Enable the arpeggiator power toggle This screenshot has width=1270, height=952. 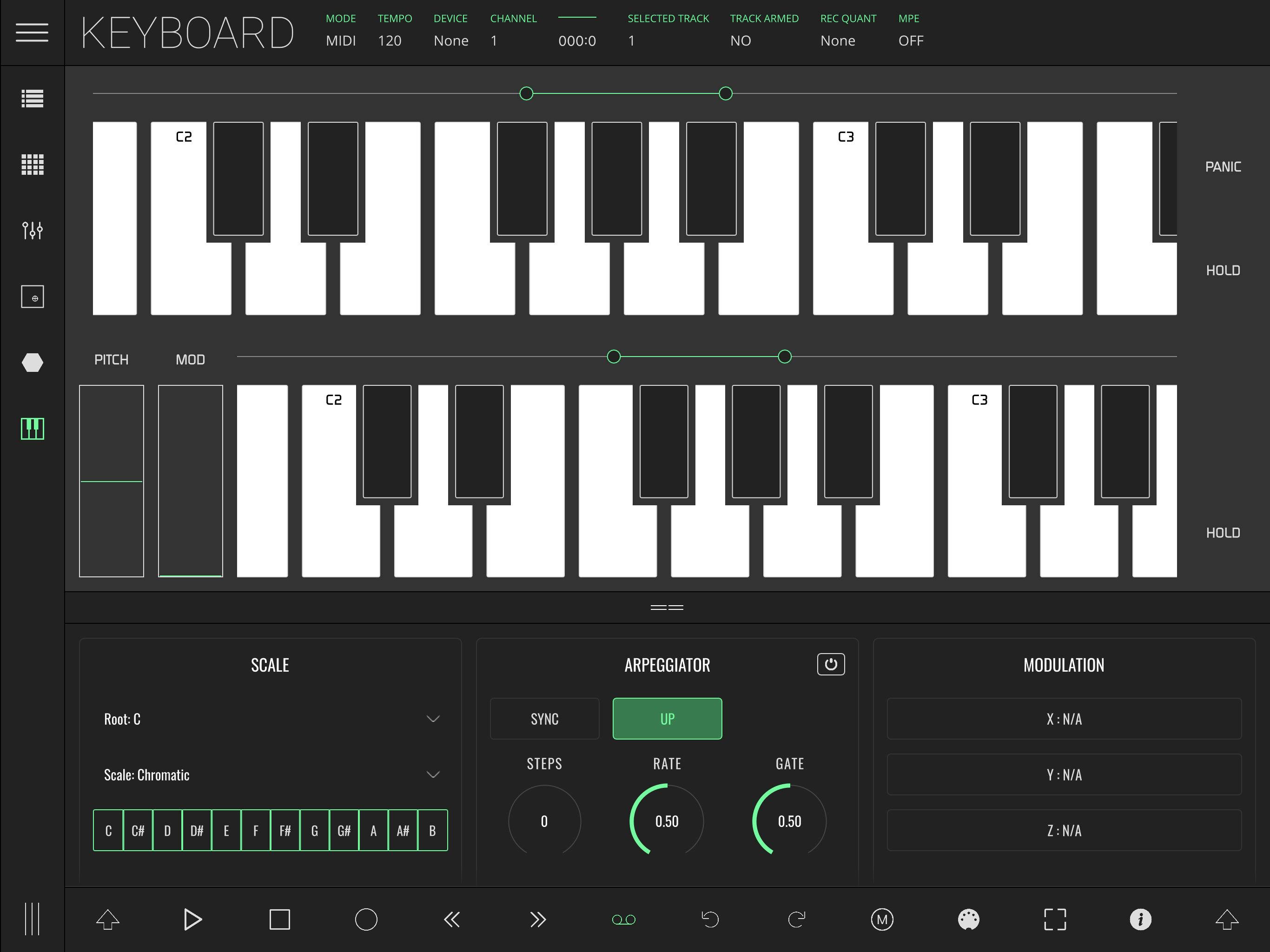click(831, 664)
